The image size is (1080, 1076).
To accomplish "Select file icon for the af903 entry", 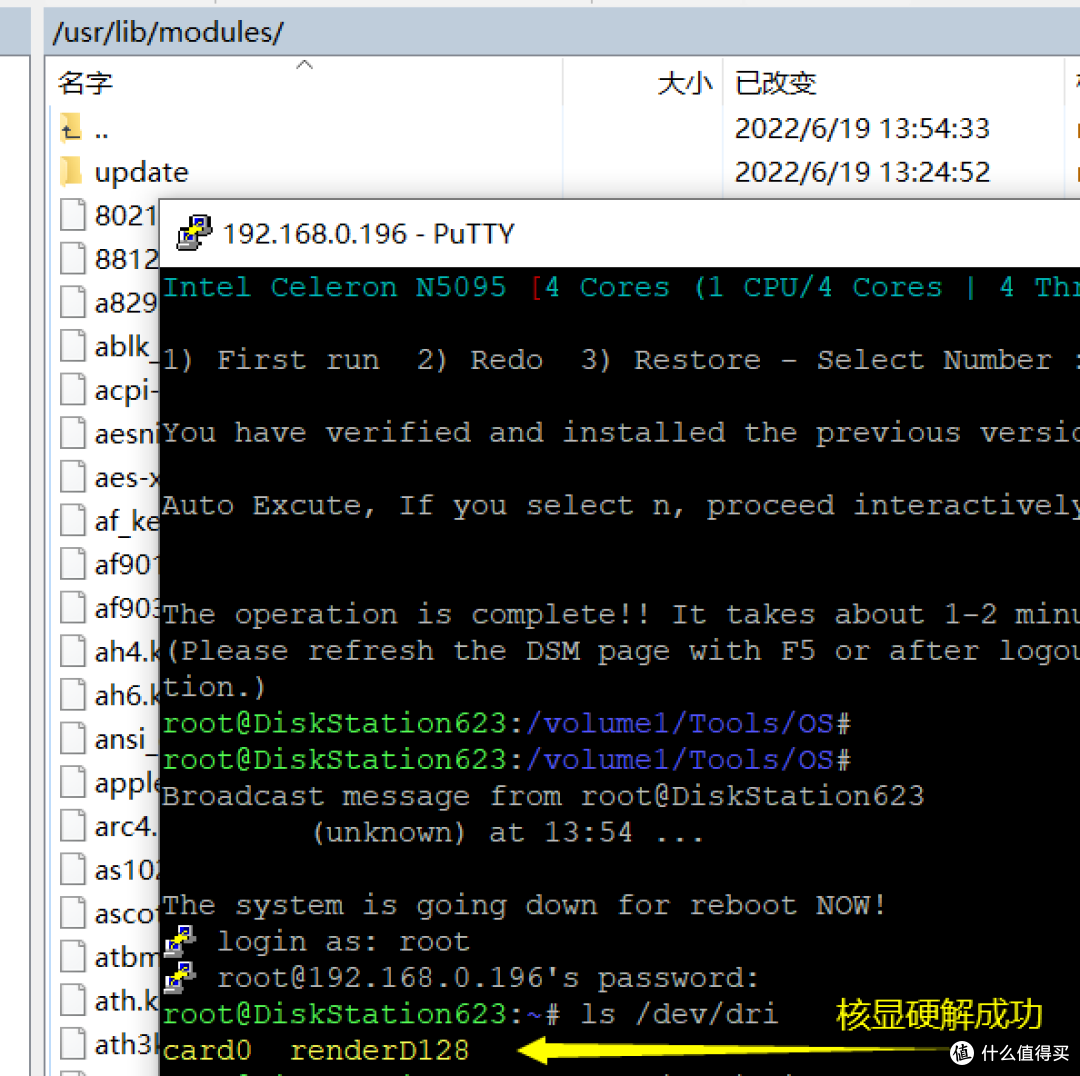I will coord(72,607).
